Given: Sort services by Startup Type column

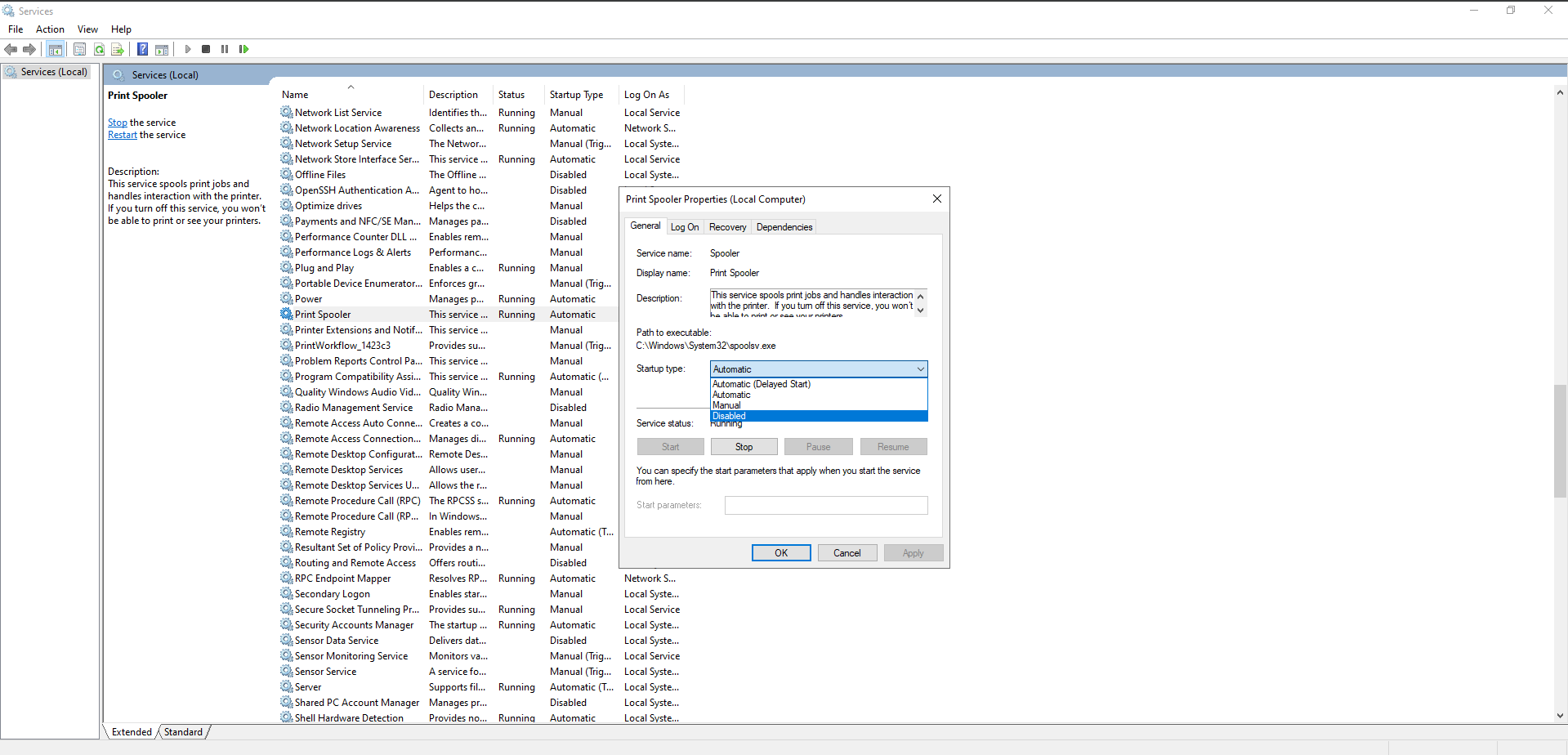Looking at the screenshot, I should 576,95.
